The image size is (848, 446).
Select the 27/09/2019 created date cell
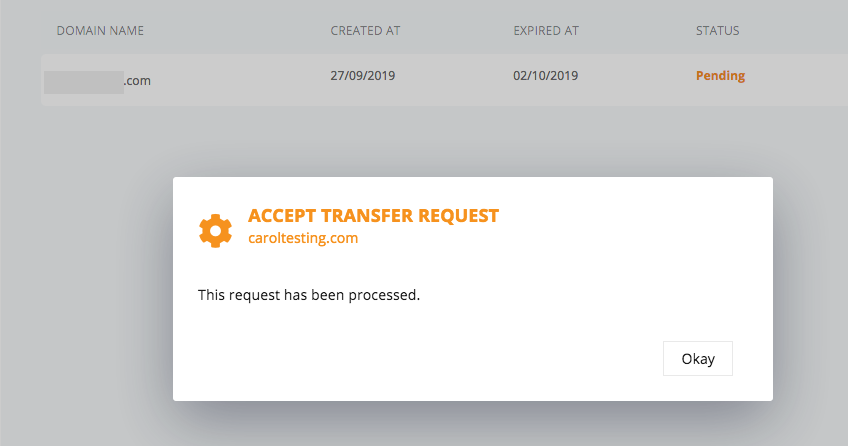pyautogui.click(x=362, y=76)
